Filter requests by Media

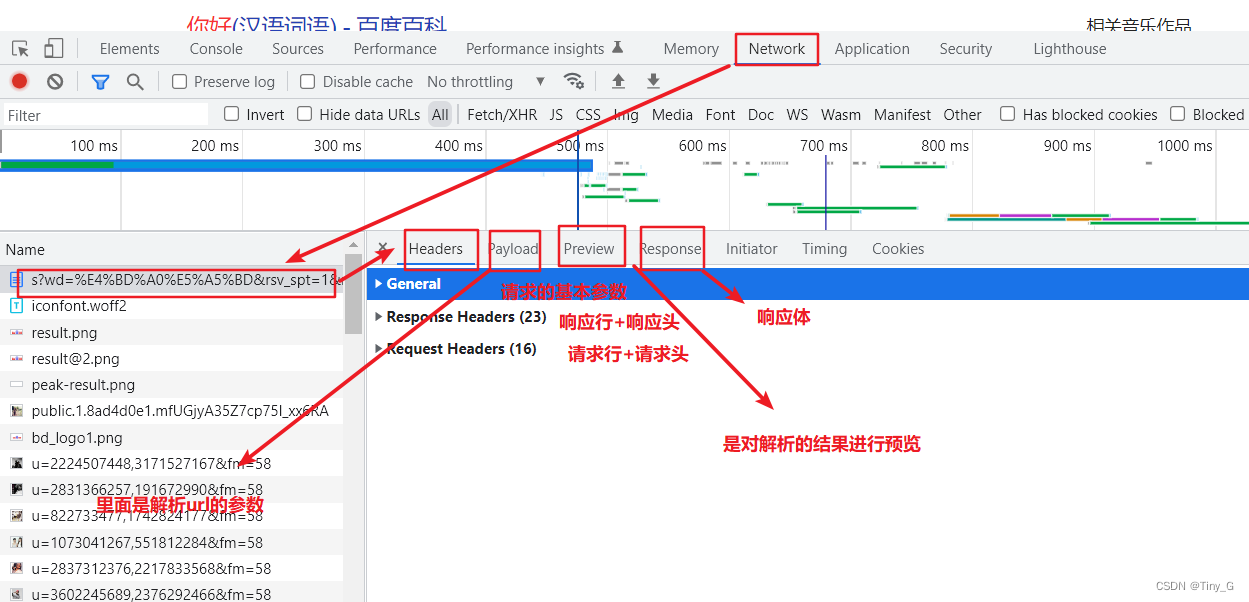point(672,115)
